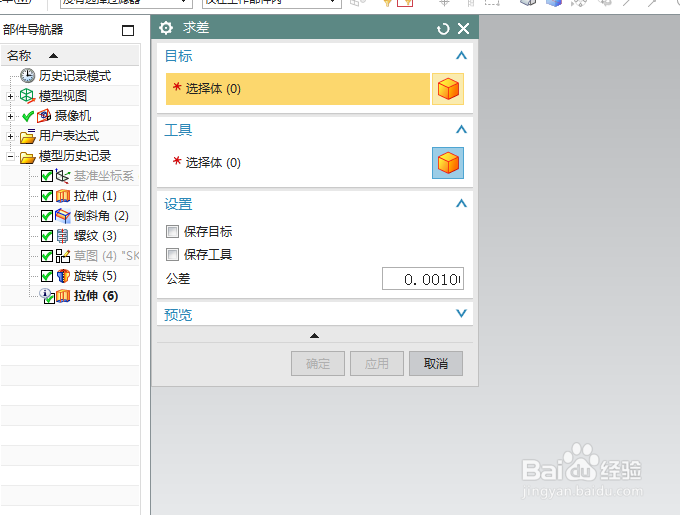Collapse the 工具 section chevron
680x515 pixels.
pos(461,129)
